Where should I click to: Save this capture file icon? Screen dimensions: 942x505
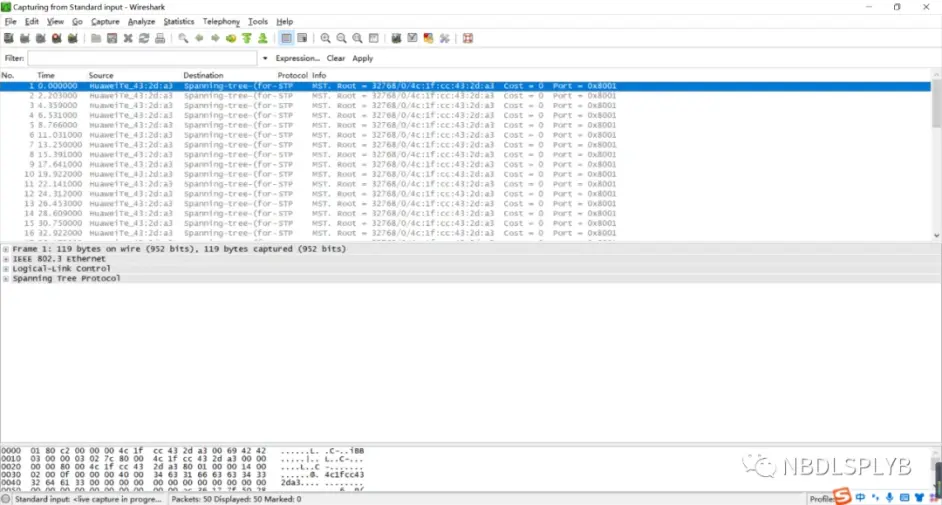tap(112, 38)
